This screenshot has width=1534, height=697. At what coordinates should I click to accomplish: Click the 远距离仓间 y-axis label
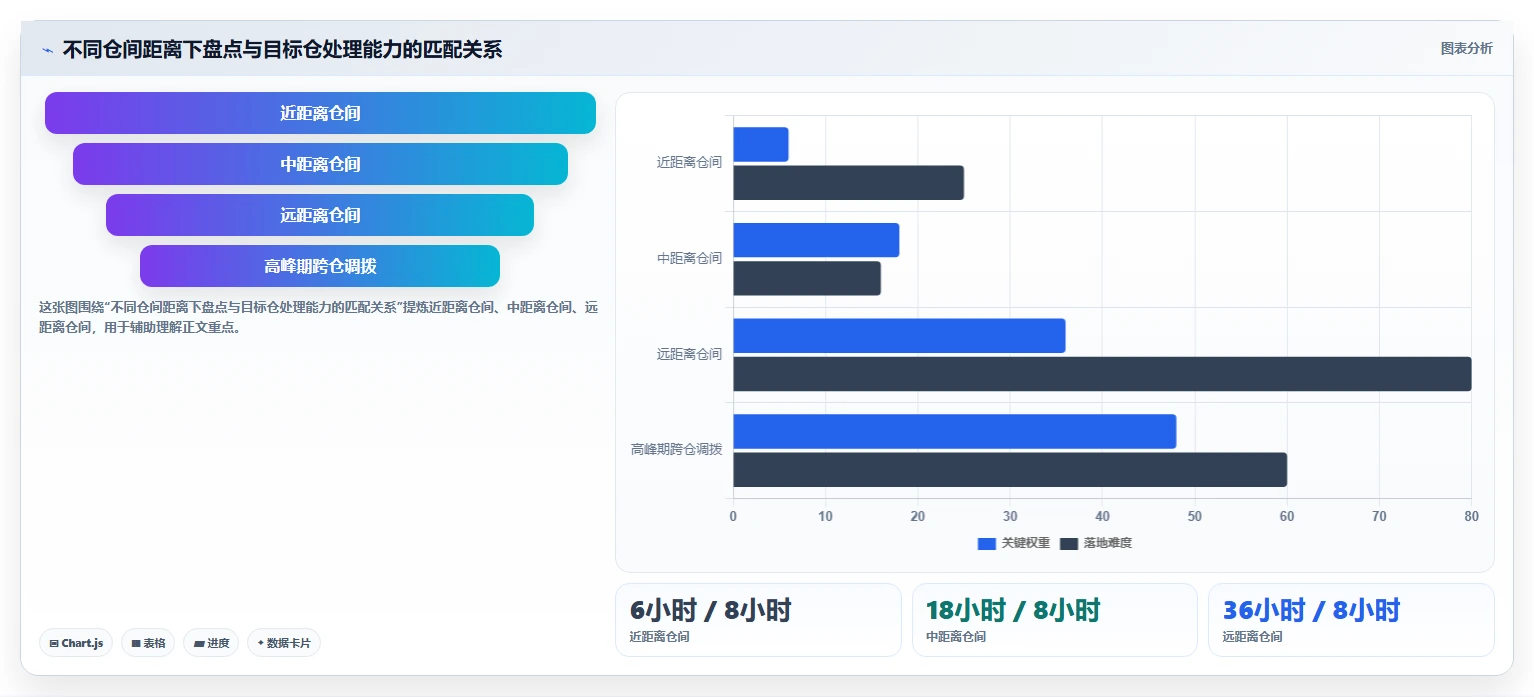point(689,354)
